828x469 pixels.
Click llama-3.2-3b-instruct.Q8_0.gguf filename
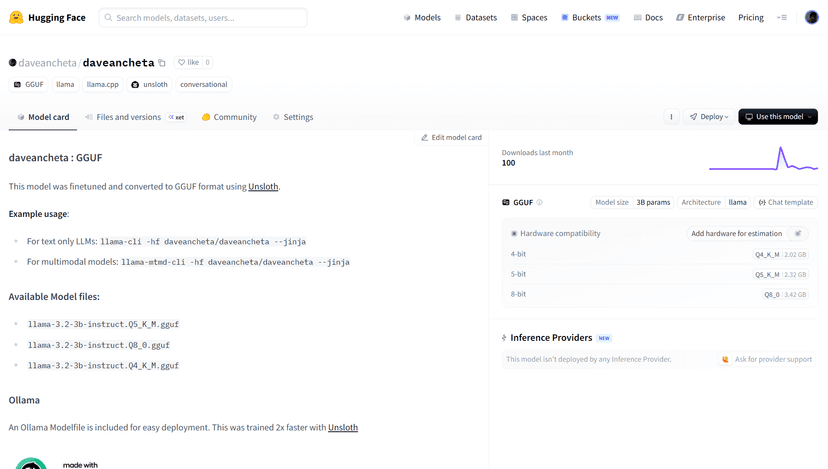pyautogui.click(x=99, y=345)
